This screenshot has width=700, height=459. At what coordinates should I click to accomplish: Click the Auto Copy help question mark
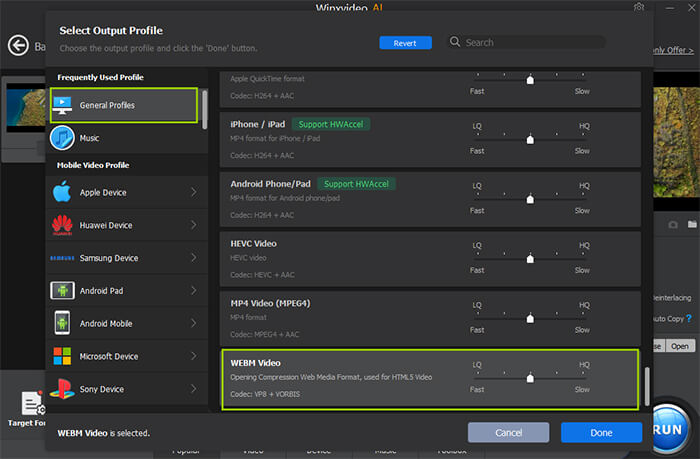click(689, 318)
